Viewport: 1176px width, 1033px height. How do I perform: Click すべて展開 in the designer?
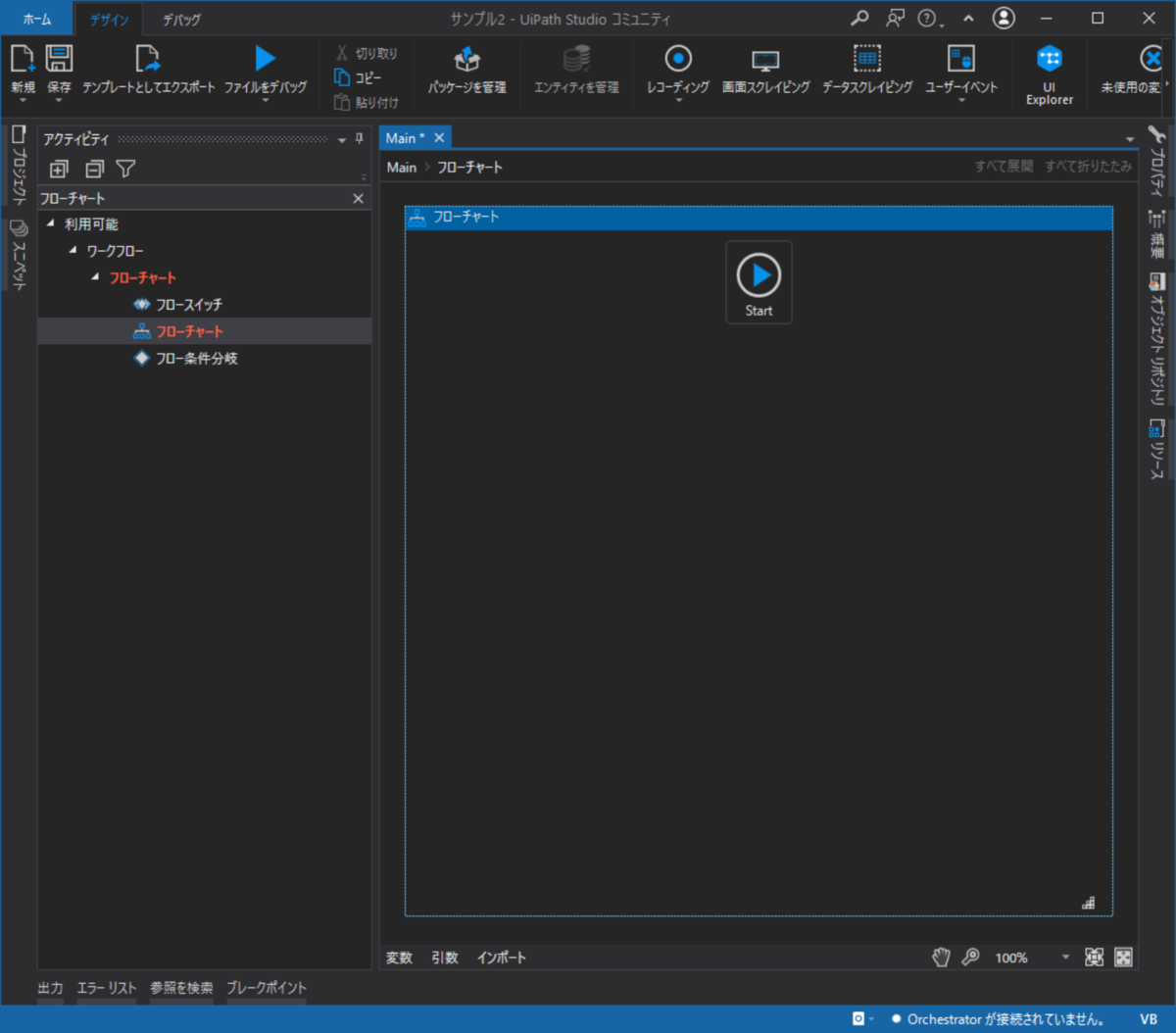[x=1004, y=167]
